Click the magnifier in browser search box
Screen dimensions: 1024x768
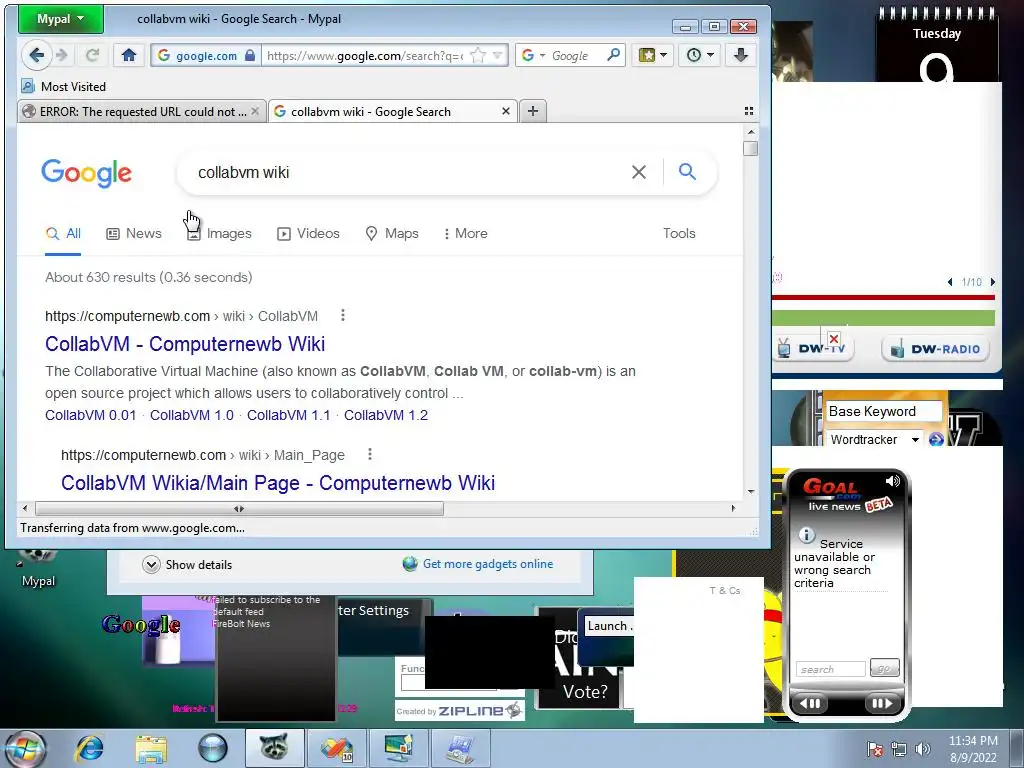pos(613,56)
